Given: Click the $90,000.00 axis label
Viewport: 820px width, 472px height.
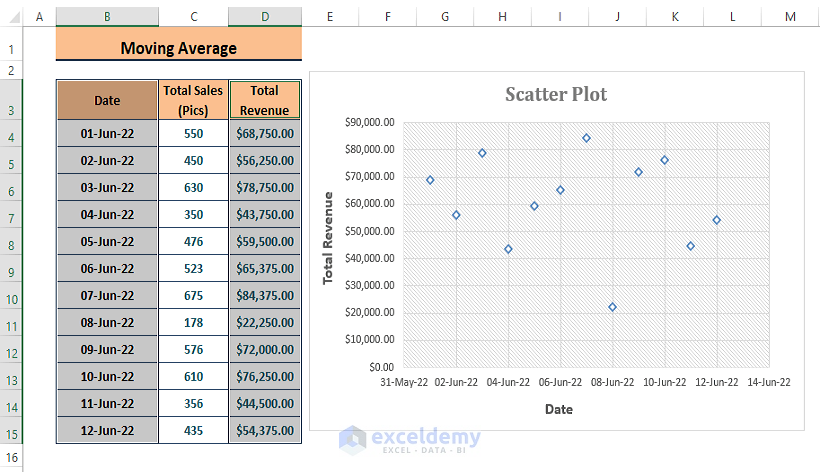Looking at the screenshot, I should point(368,122).
